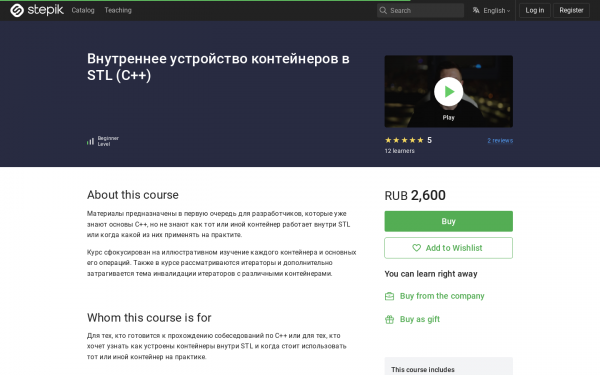The width and height of the screenshot is (600, 375).
Task: Open the 2 reviews link
Action: point(500,140)
